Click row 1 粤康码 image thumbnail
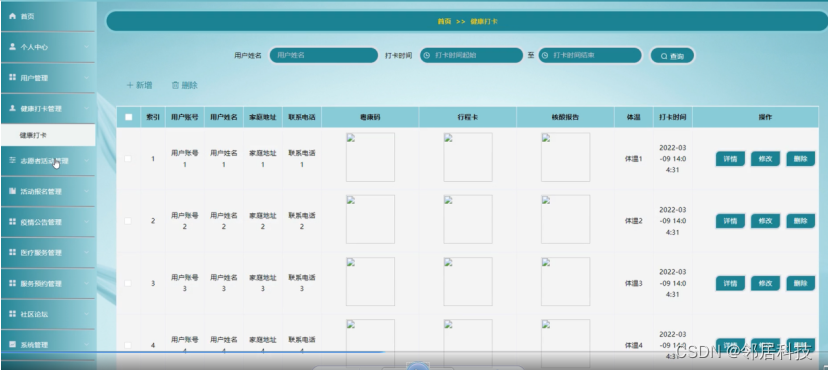 (x=370, y=157)
